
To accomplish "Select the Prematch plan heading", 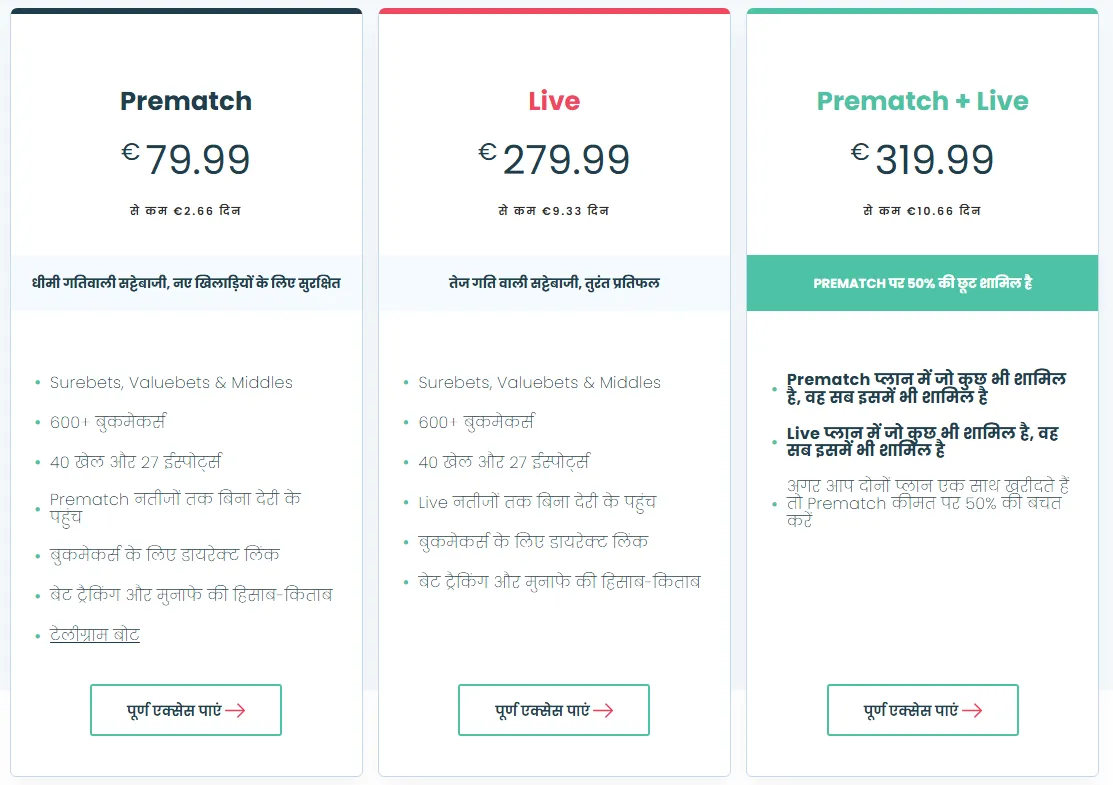I will click(185, 101).
